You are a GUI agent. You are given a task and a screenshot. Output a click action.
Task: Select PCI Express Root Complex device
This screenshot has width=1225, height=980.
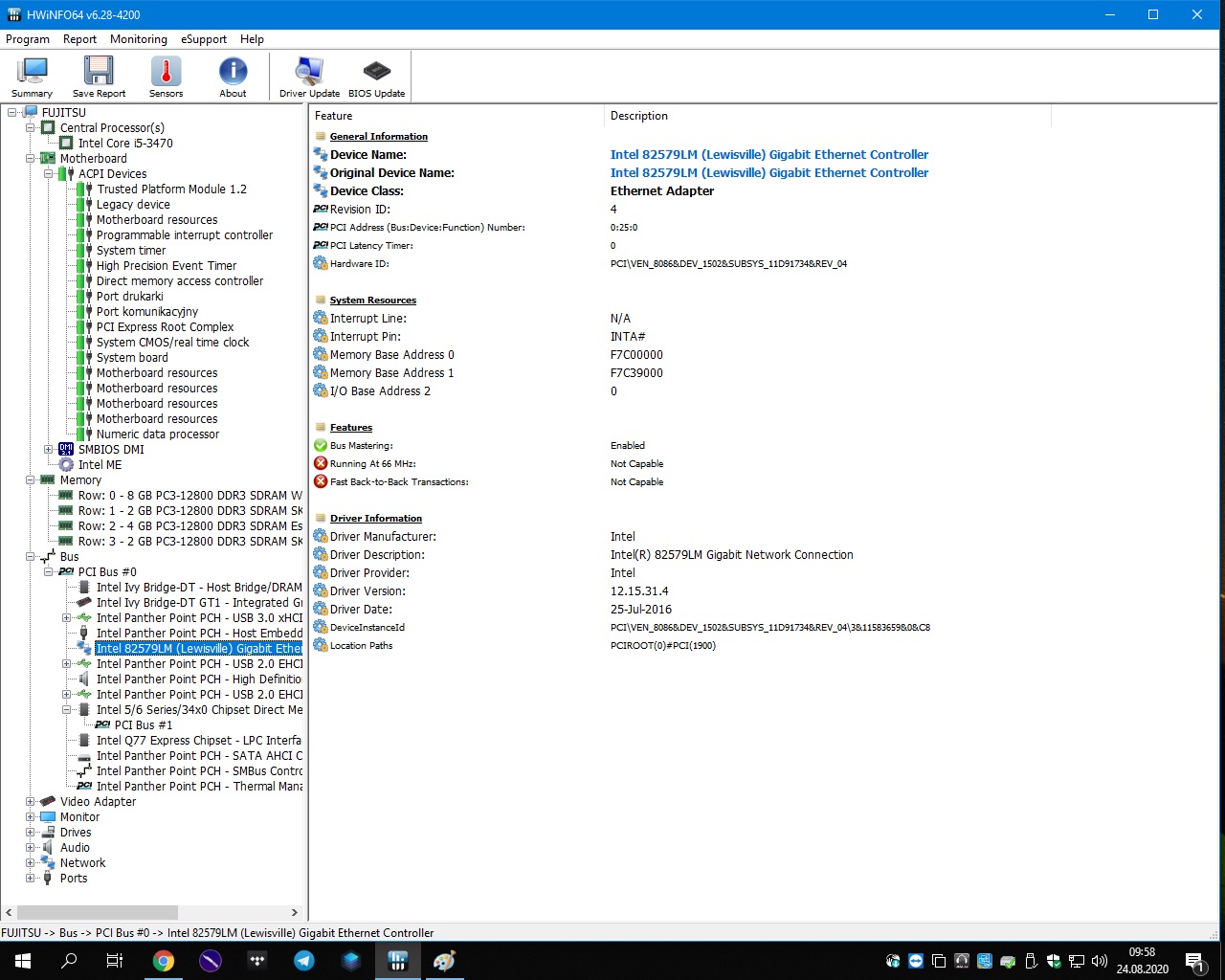pyautogui.click(x=165, y=327)
